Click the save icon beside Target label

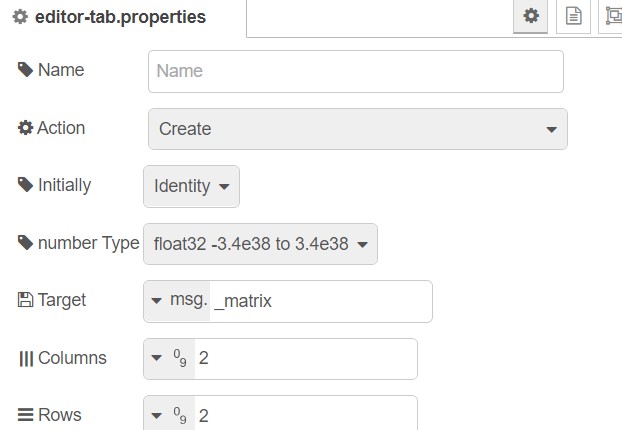[25, 300]
